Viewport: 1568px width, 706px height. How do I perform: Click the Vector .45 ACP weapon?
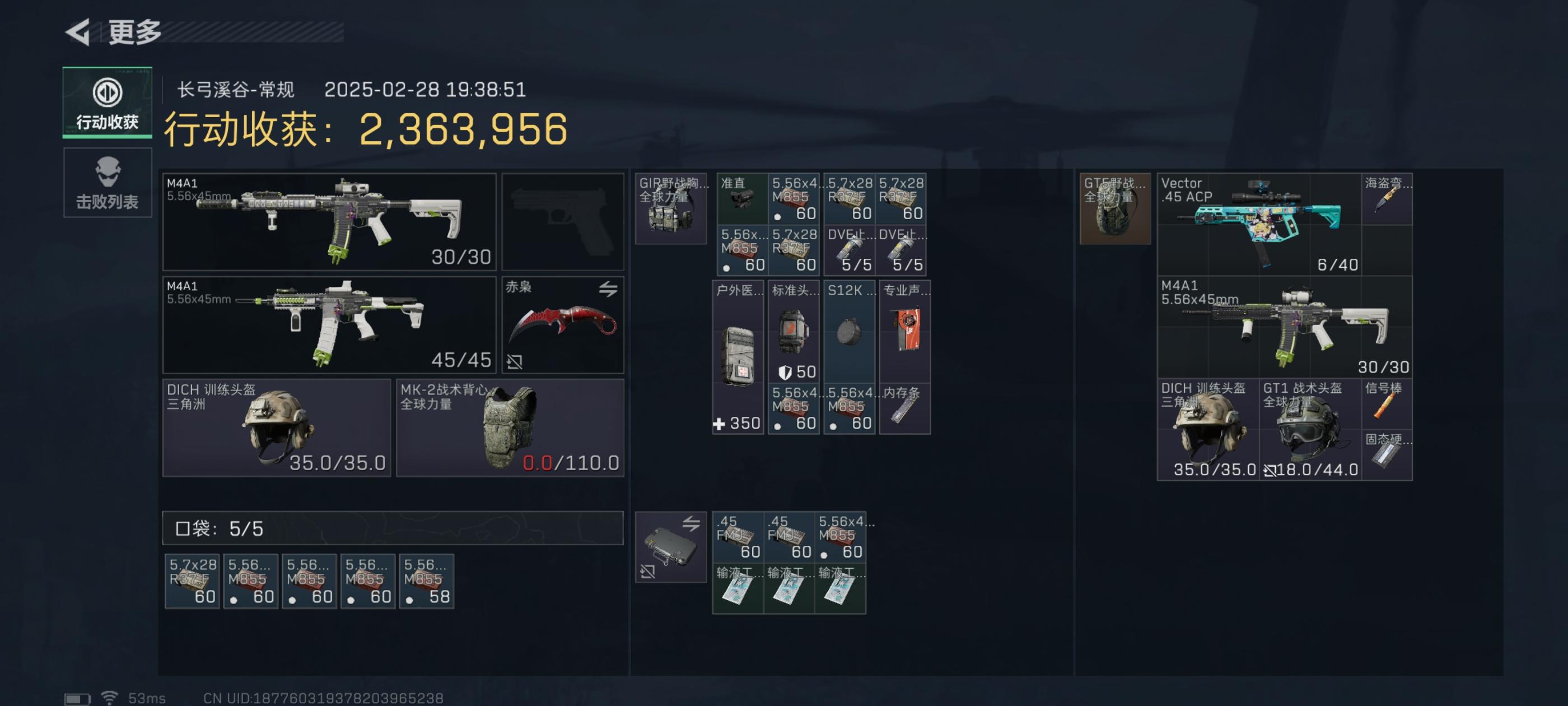point(1259,224)
